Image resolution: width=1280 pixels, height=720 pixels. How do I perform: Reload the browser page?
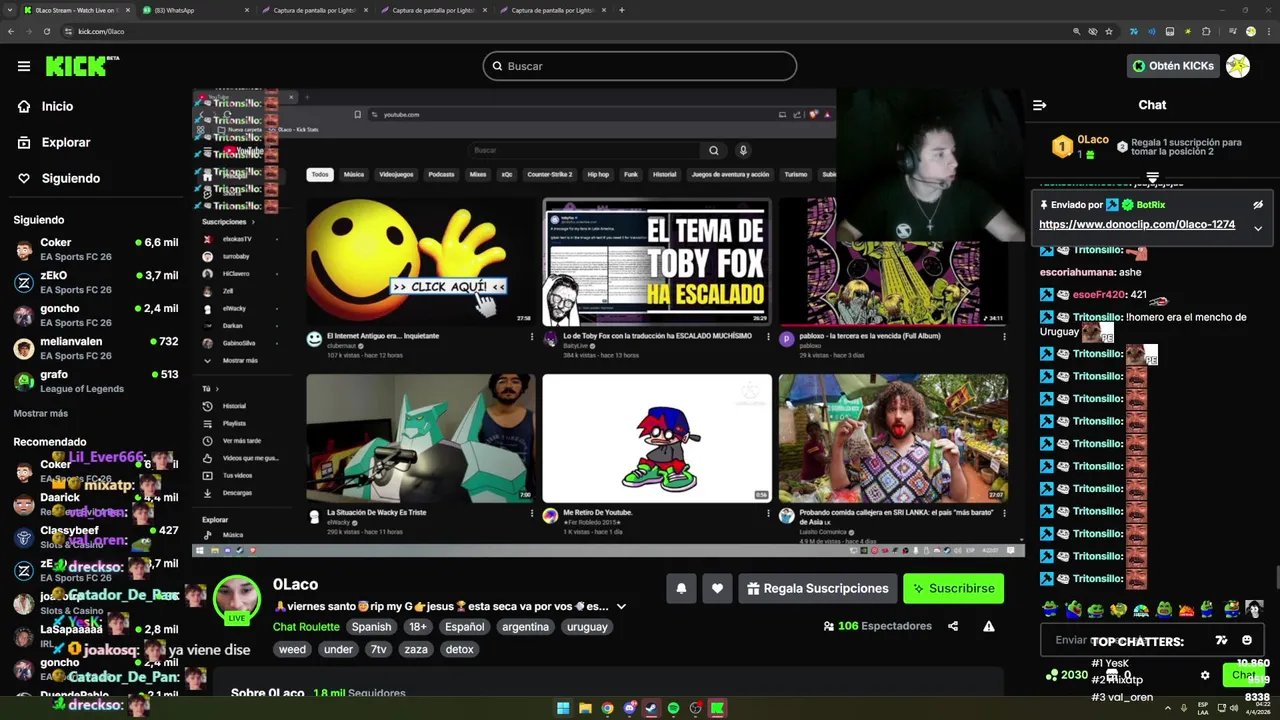coord(46,31)
